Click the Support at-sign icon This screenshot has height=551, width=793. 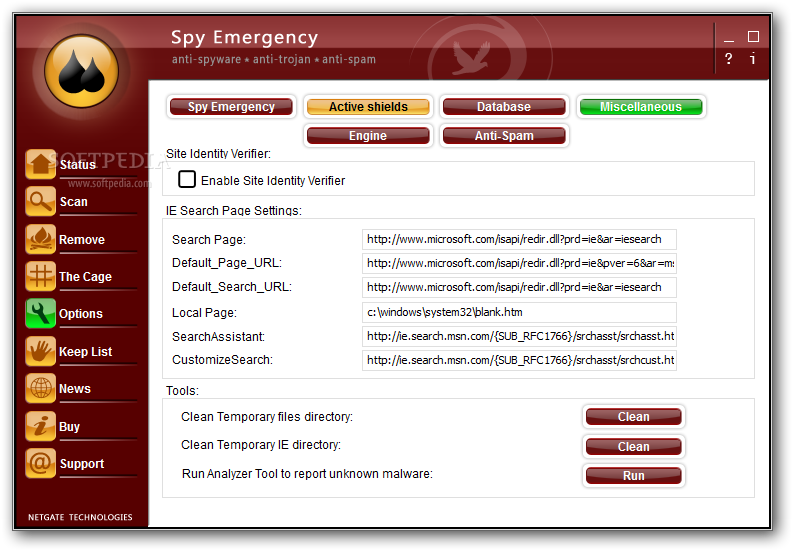click(40, 463)
